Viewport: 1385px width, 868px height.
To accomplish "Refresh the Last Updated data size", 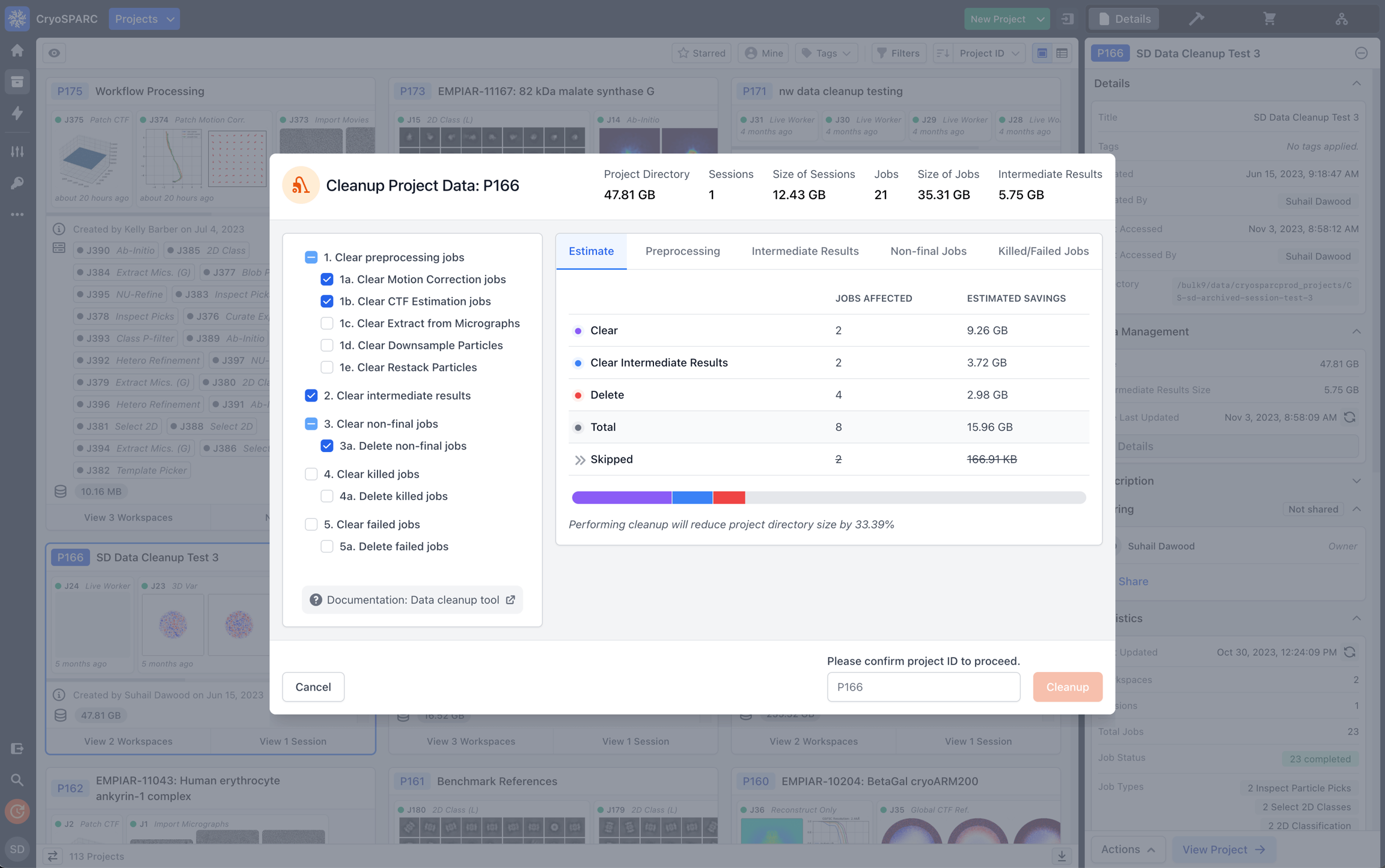I will point(1350,417).
